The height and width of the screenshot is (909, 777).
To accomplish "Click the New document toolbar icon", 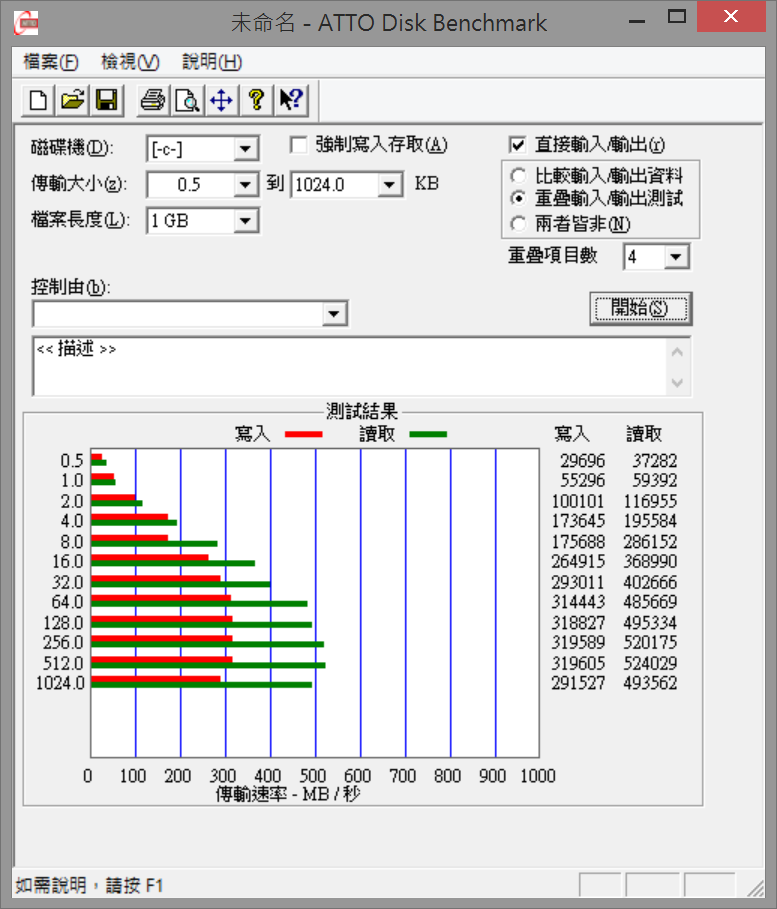I will 38,100.
